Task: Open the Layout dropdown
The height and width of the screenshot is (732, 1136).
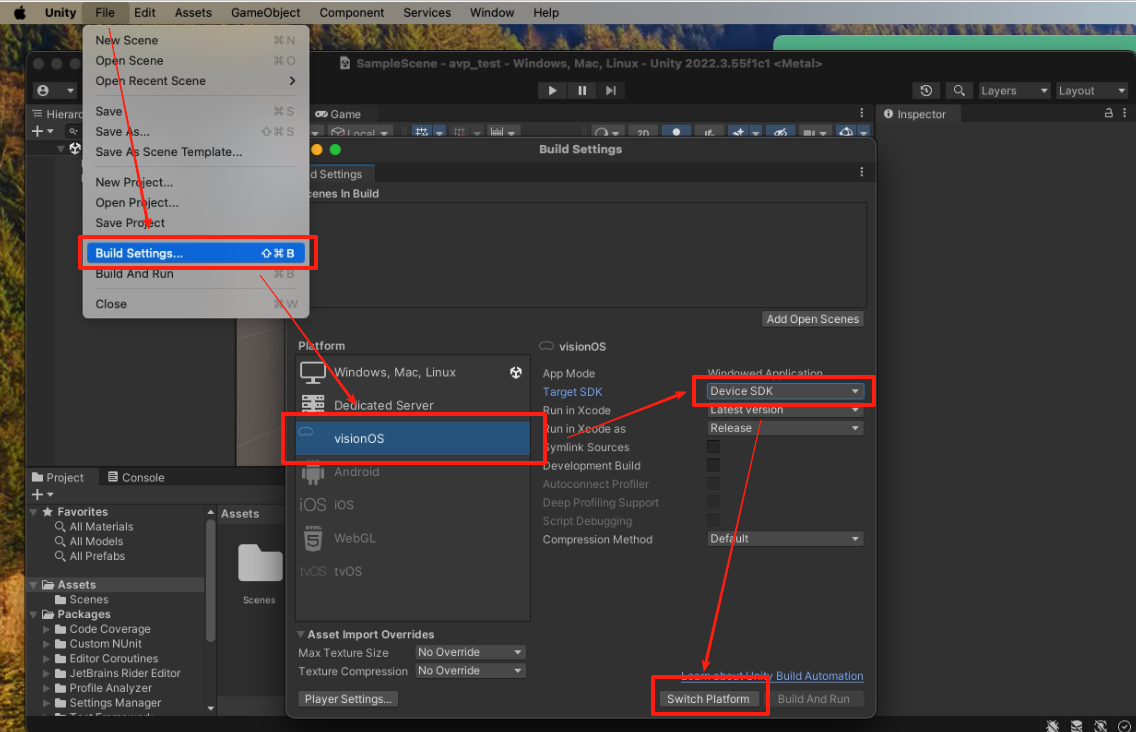Action: (x=1092, y=91)
